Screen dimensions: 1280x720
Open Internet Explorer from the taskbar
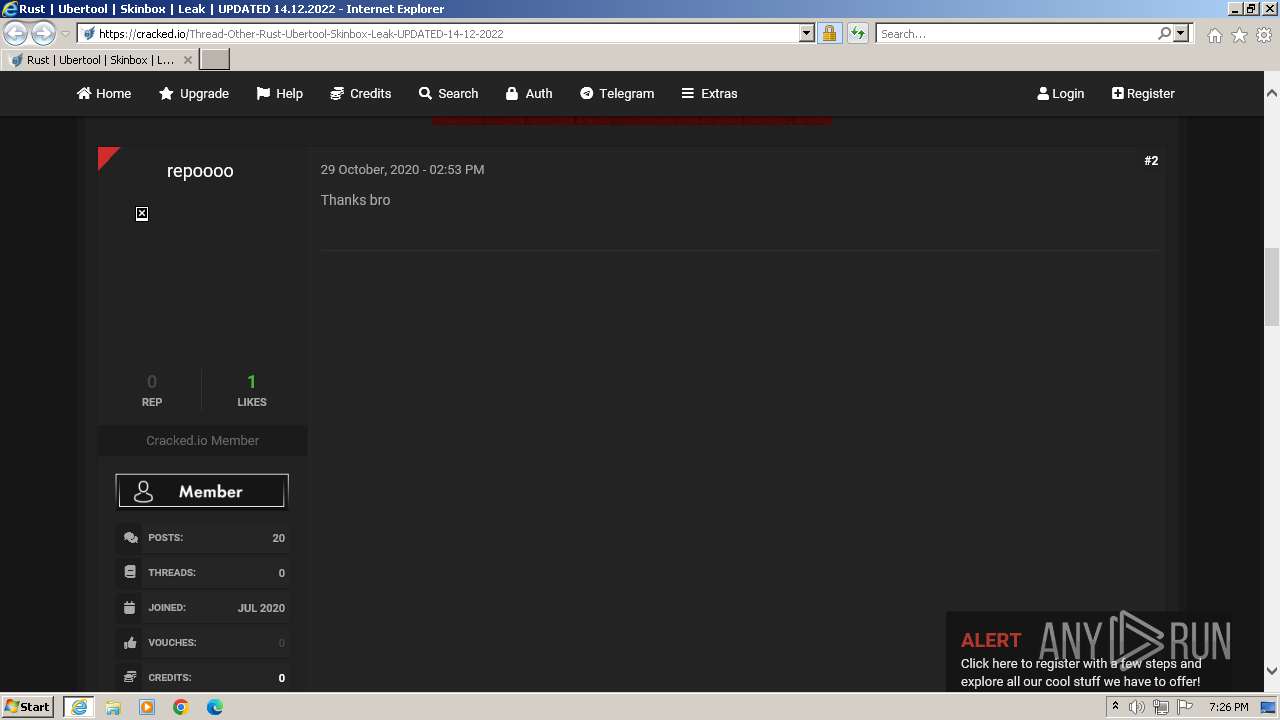[79, 707]
